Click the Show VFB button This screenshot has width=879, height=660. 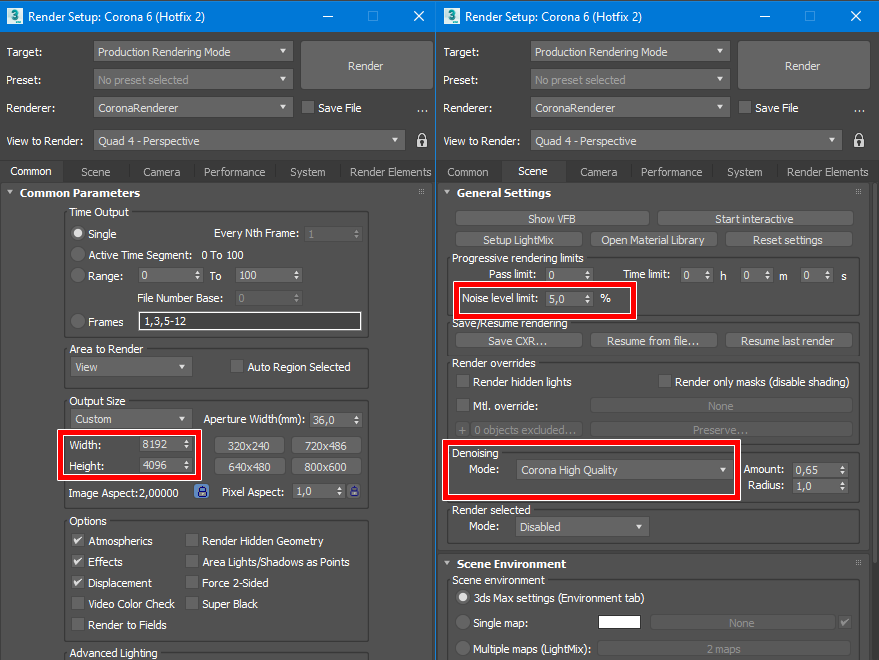(552, 219)
